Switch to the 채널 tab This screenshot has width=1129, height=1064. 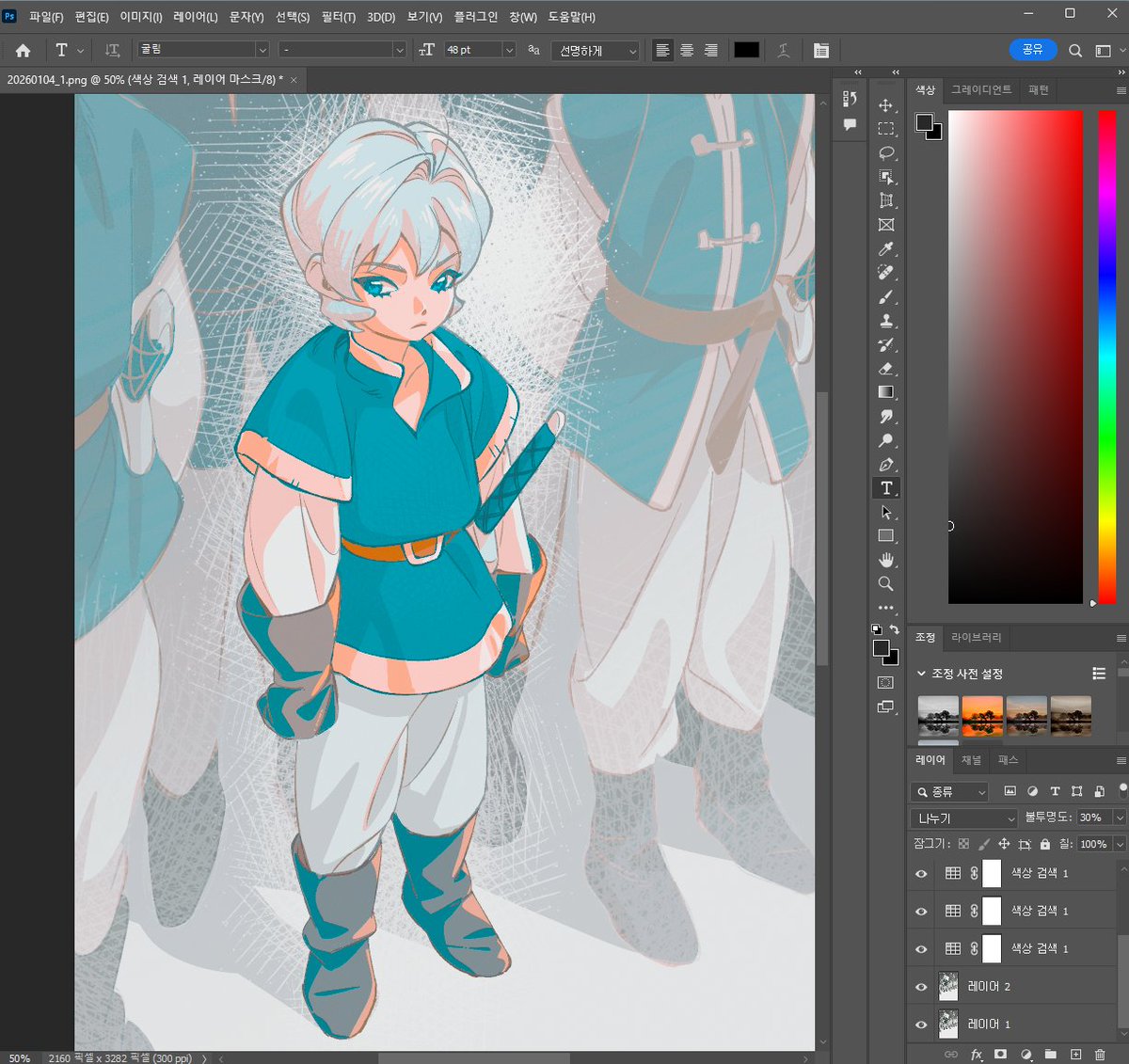click(971, 760)
